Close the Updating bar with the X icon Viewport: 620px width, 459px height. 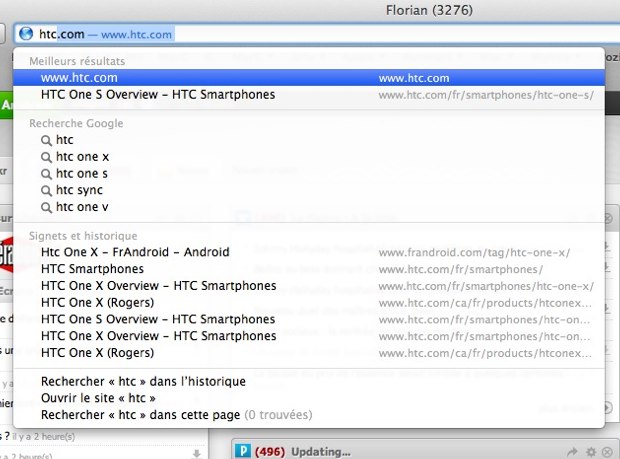tap(607, 452)
